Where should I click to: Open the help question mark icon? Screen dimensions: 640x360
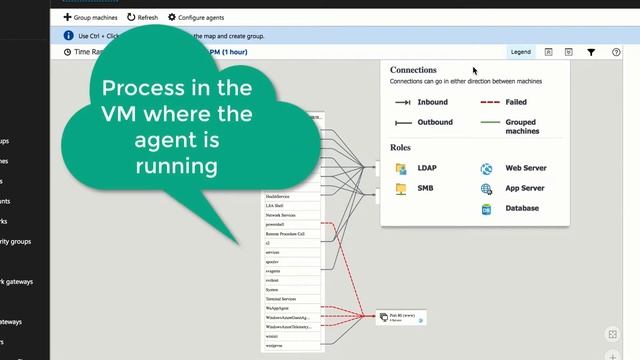pos(616,52)
